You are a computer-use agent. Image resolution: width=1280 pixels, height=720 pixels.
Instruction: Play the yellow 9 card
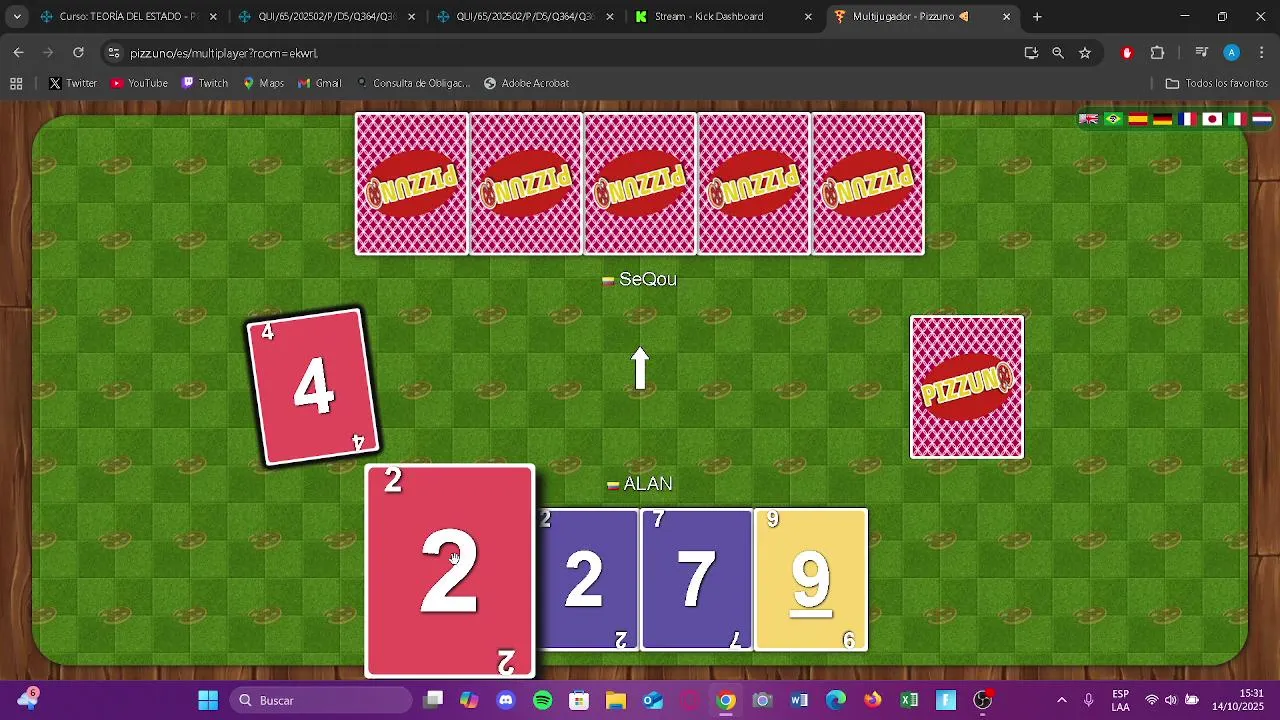click(811, 580)
